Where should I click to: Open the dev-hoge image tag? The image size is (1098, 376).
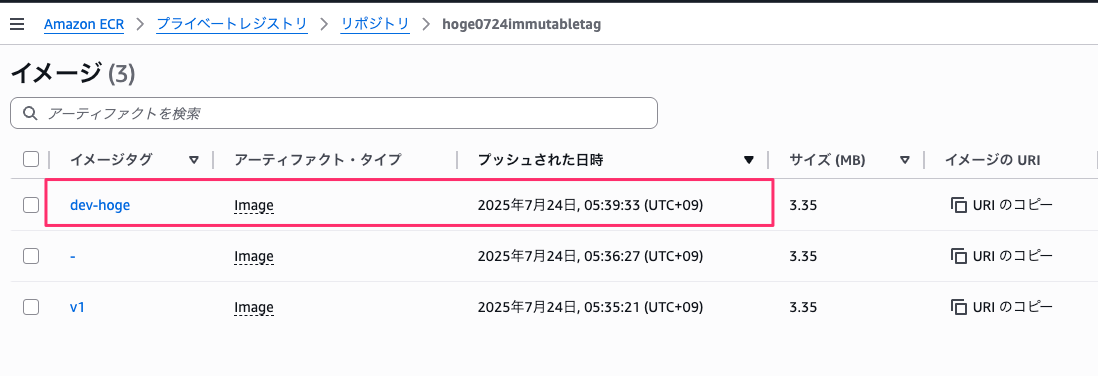pyautogui.click(x=100, y=205)
